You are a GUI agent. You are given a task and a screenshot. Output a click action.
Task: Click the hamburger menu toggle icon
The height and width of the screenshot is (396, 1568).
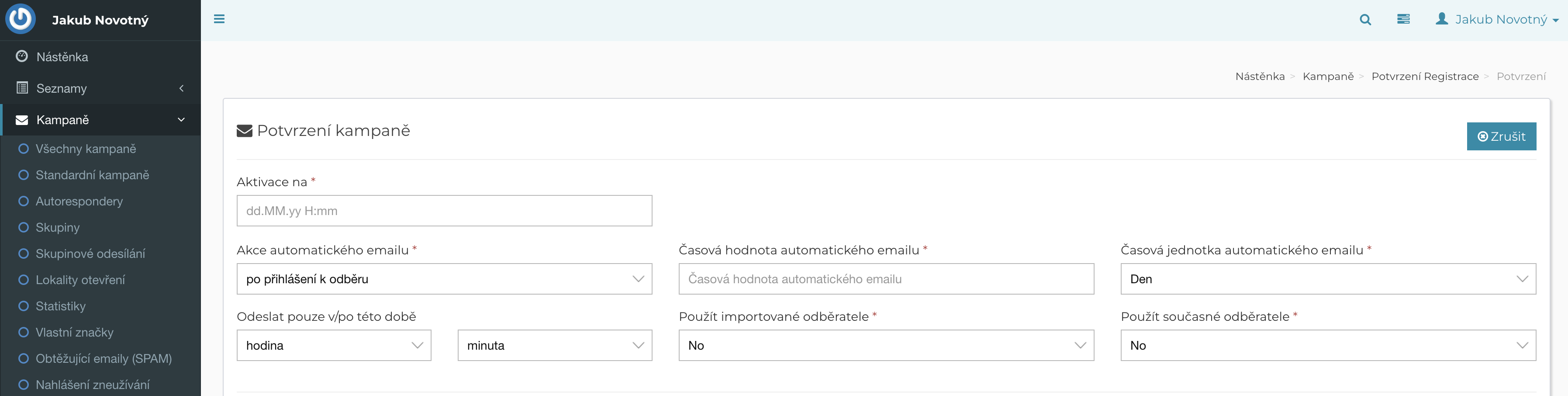coord(219,20)
